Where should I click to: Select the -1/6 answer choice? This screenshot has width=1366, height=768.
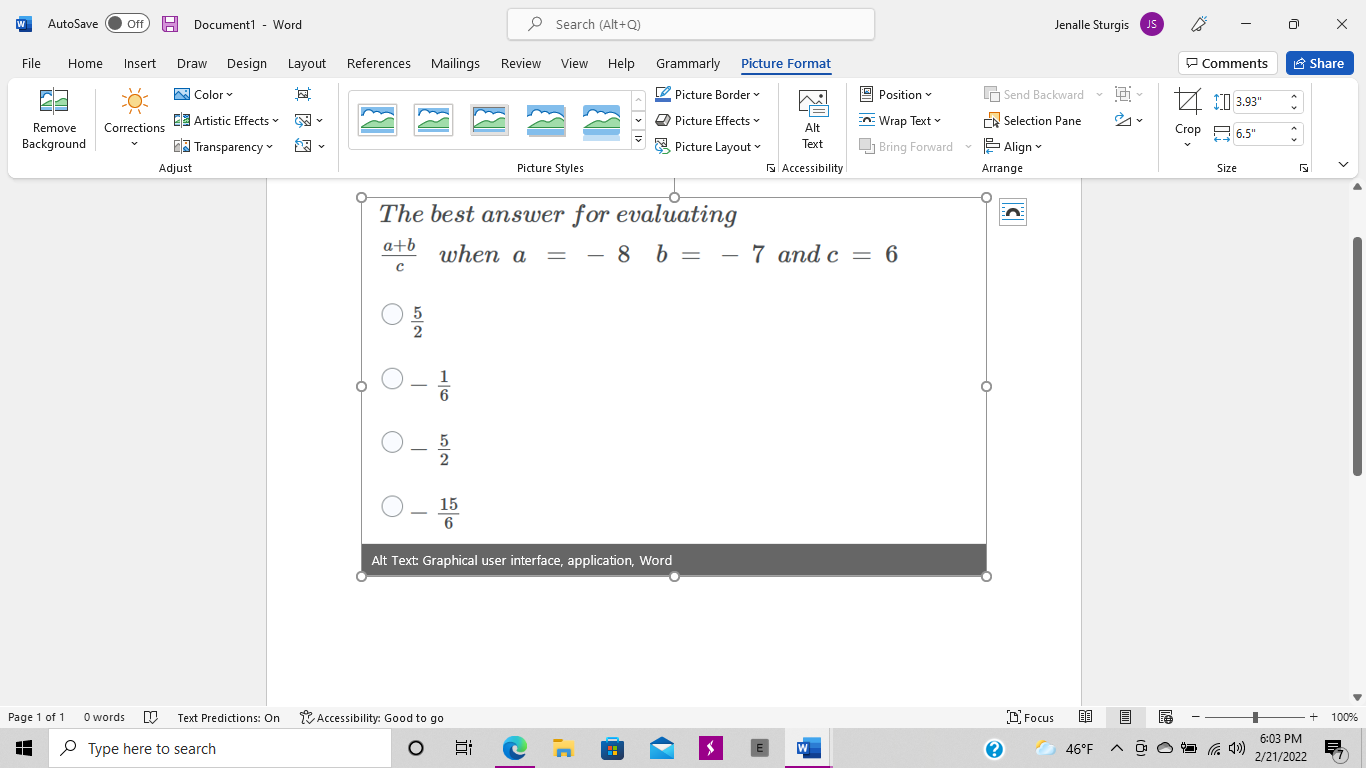tap(392, 378)
